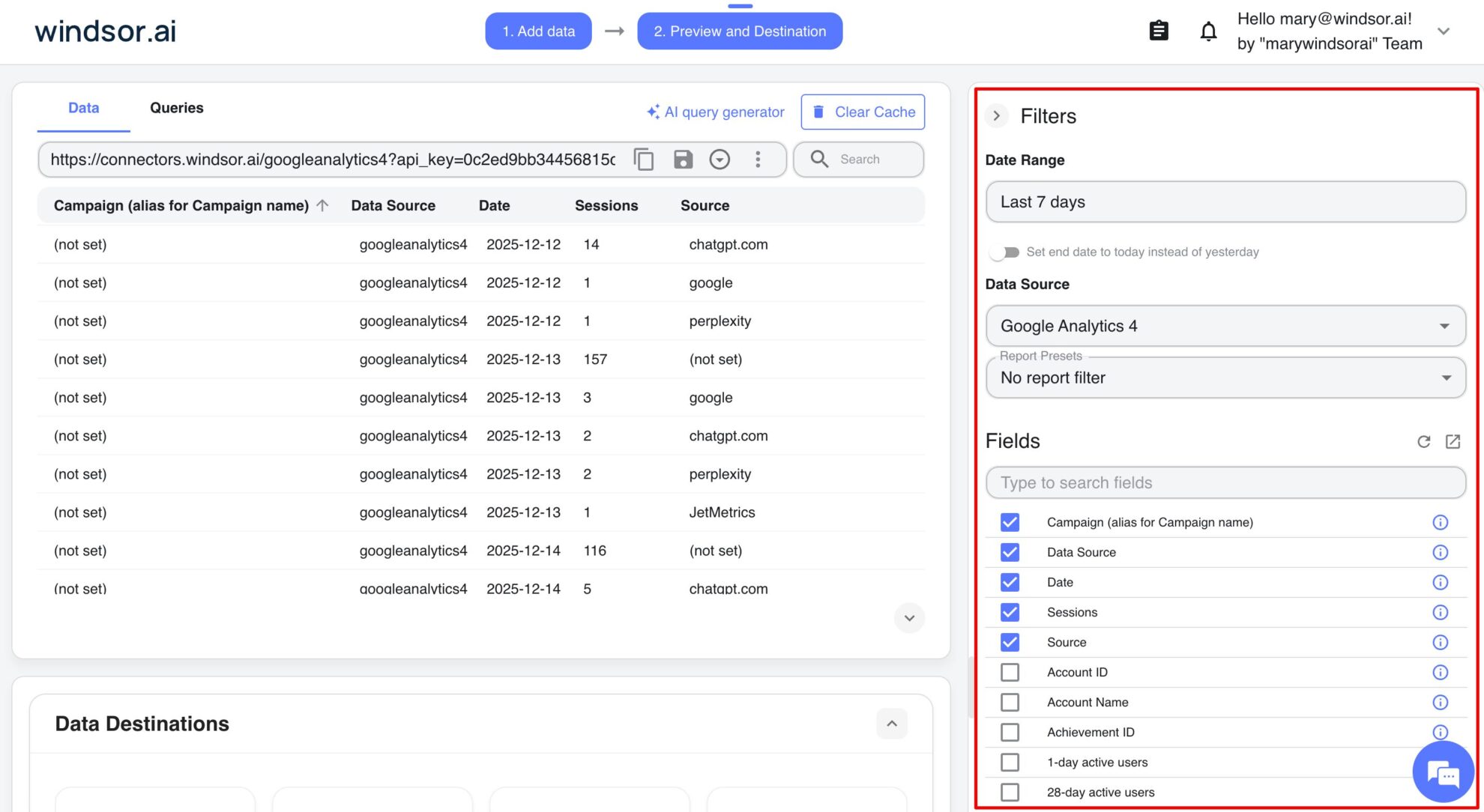Switch to the Data tab
The height and width of the screenshot is (812, 1484).
[84, 108]
